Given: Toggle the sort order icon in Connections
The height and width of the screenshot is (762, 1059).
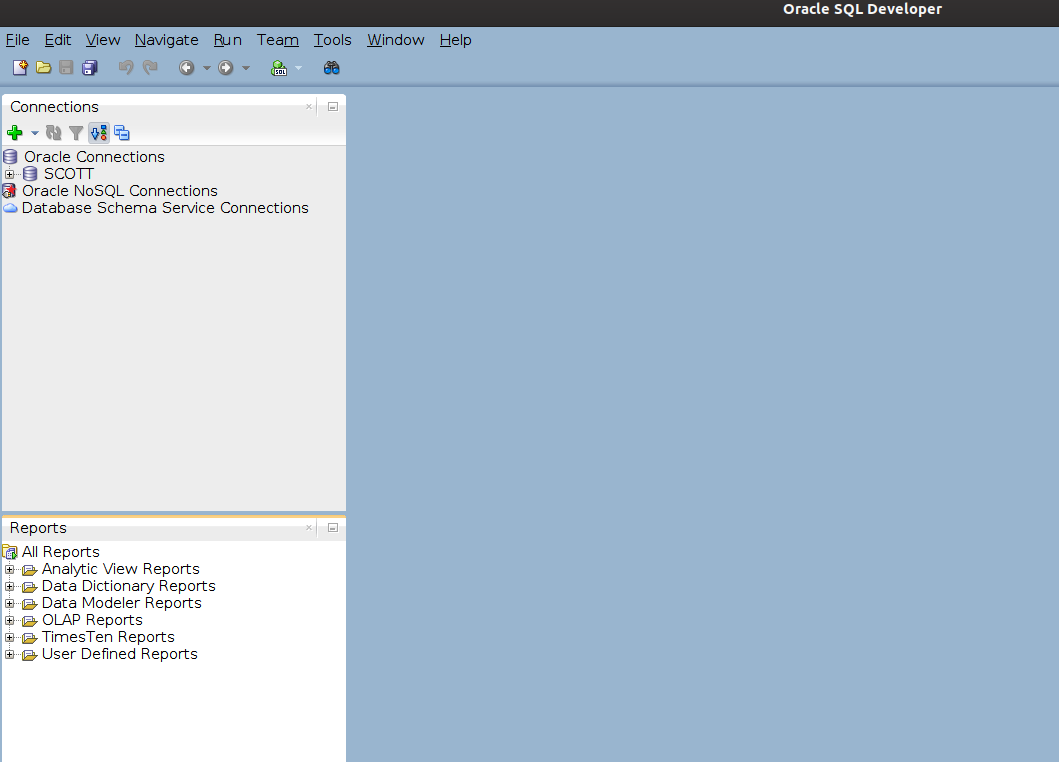Looking at the screenshot, I should 99,133.
